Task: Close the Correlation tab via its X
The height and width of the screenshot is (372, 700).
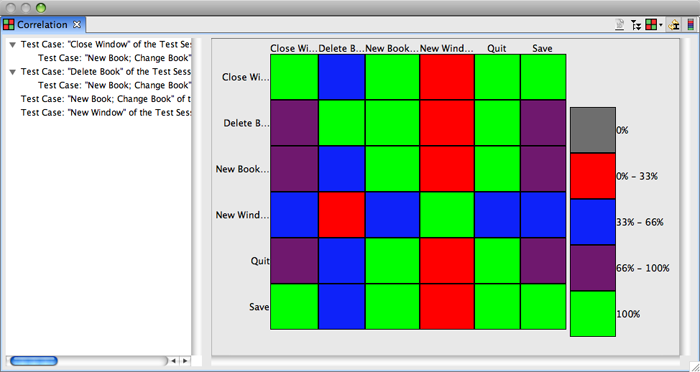Action: coord(77,25)
